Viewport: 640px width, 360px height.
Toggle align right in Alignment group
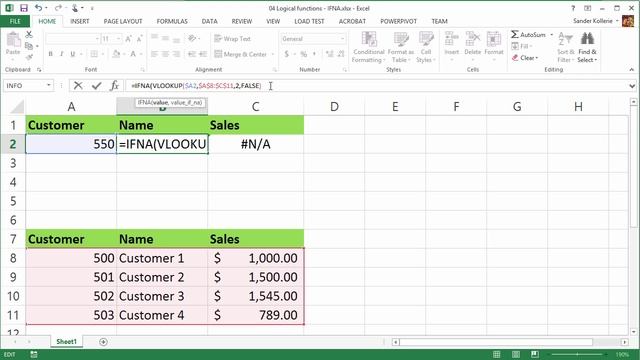176,54
